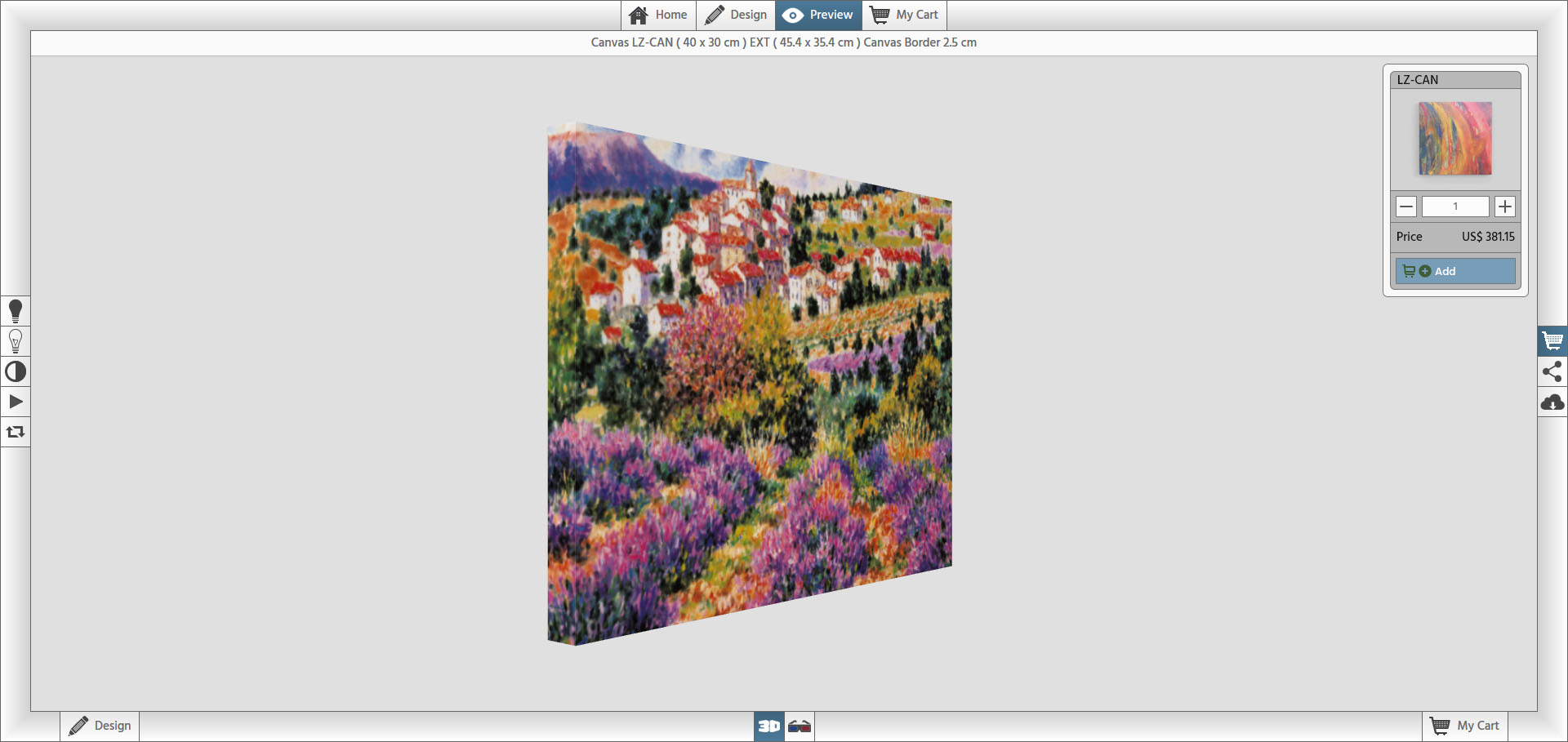
Task: Toggle anaglyph 3D glasses view
Action: coord(800,726)
